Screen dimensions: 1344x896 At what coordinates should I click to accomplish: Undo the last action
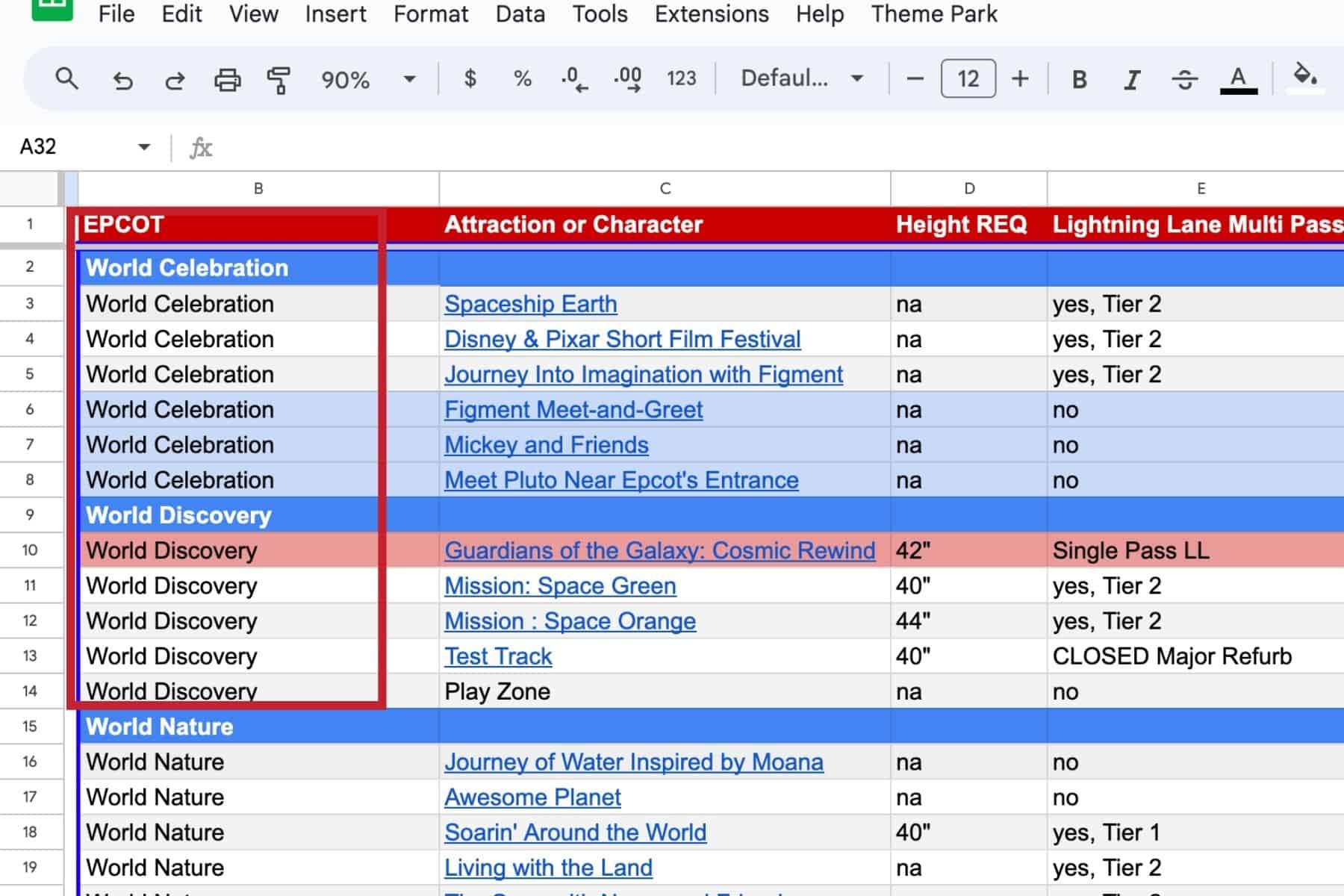pyautogui.click(x=122, y=79)
